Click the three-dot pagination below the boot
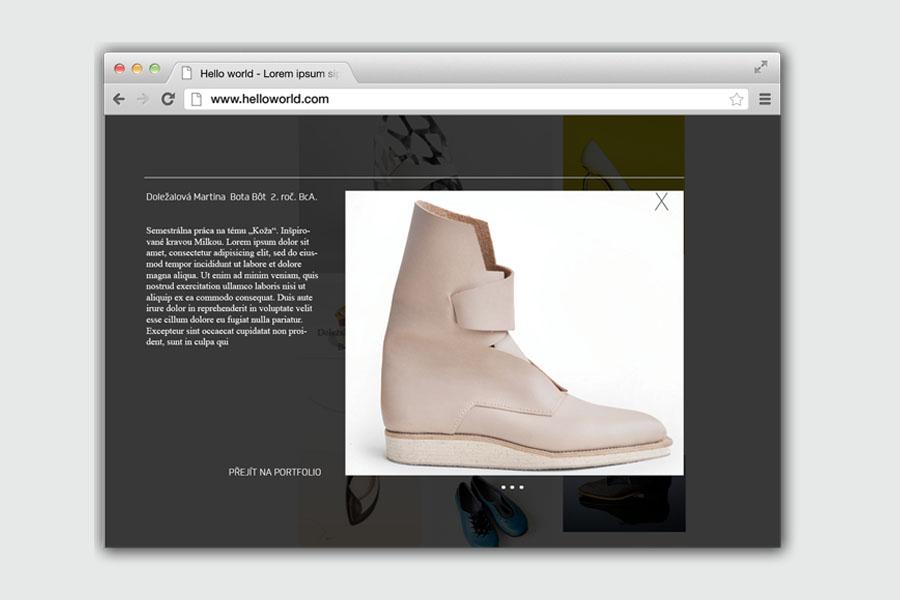Image resolution: width=900 pixels, height=600 pixels. [x=512, y=487]
